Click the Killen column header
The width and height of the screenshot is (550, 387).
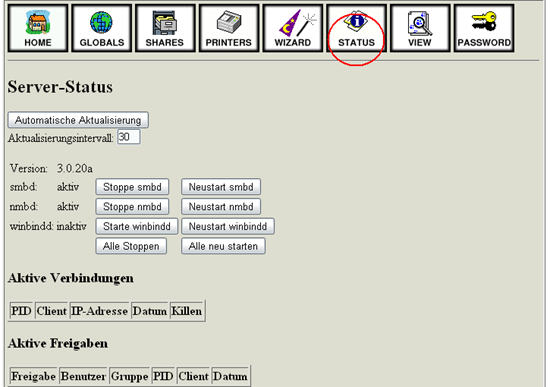click(x=186, y=311)
